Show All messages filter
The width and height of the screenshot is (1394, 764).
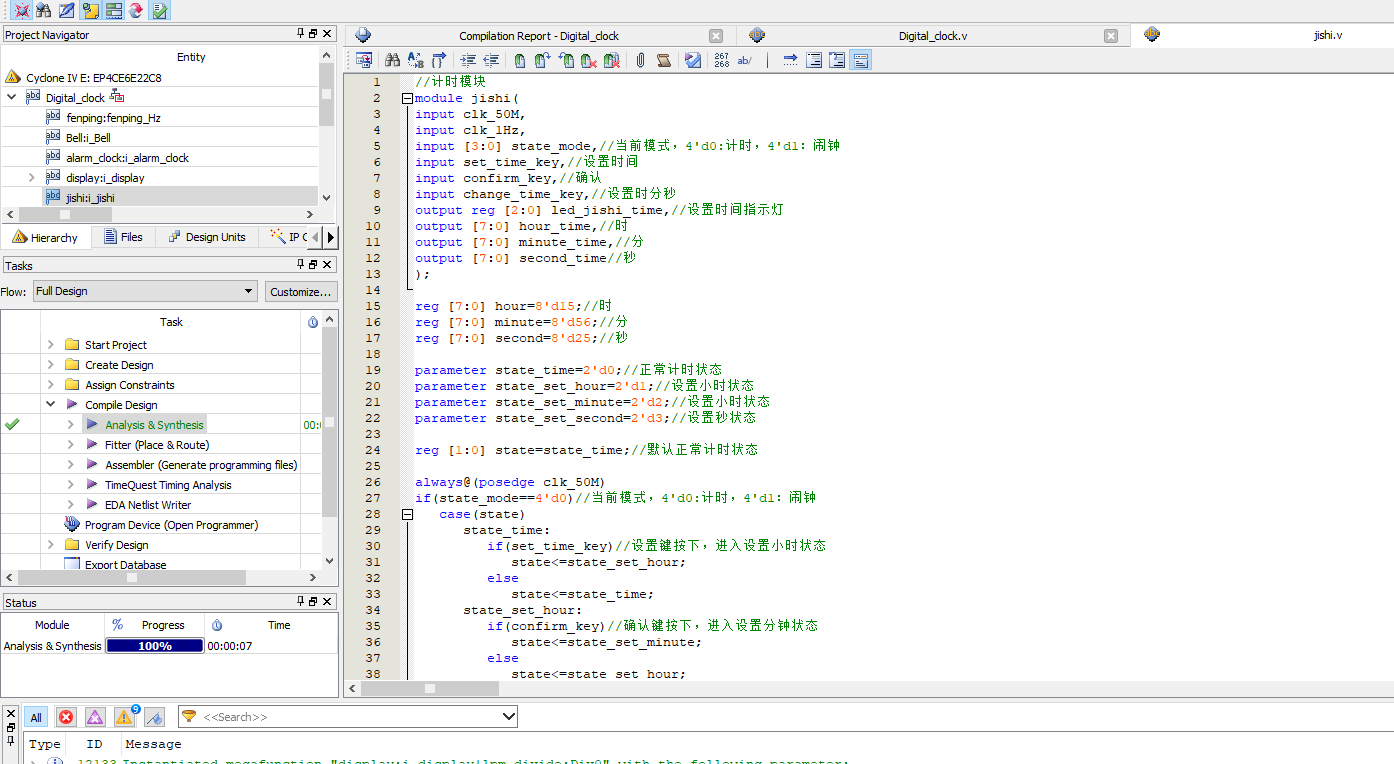point(36,717)
